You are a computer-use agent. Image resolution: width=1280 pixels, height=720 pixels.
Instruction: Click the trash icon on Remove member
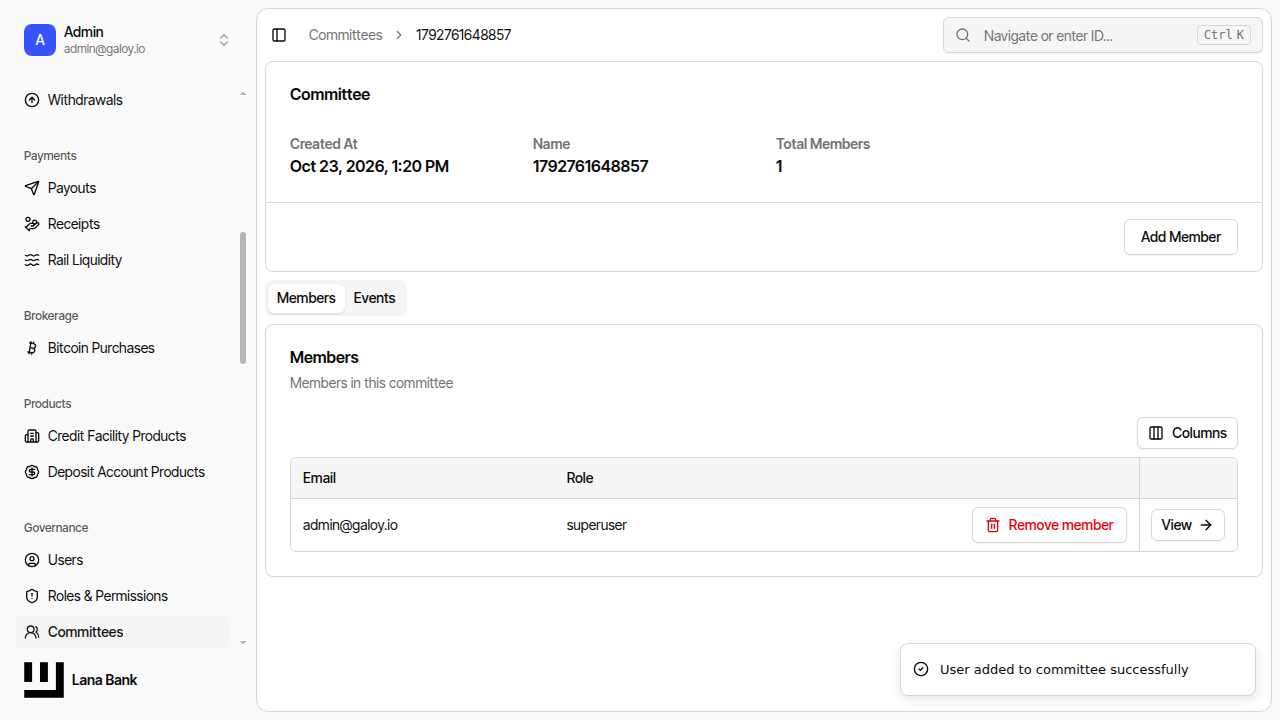pos(993,525)
